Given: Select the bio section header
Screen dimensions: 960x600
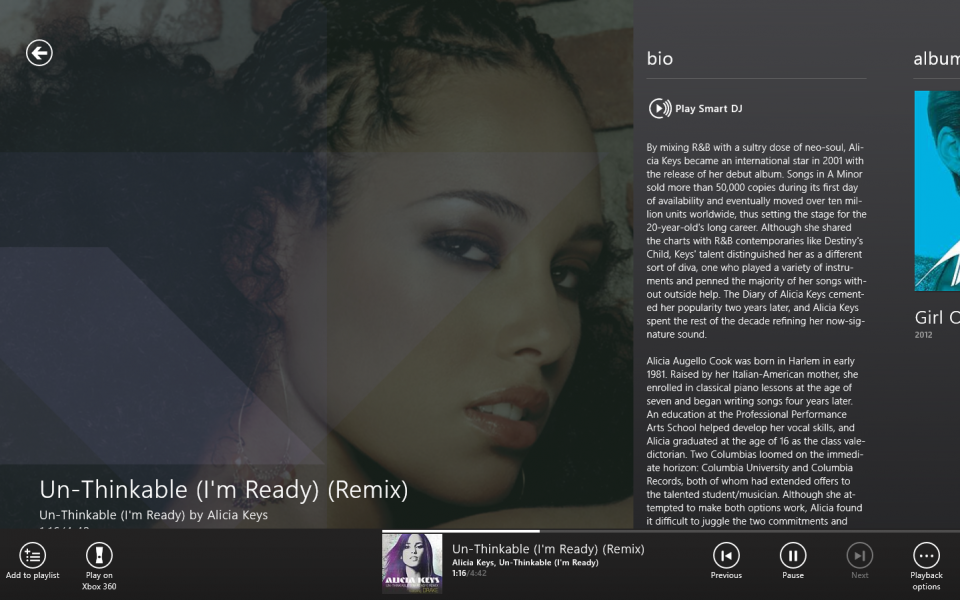Looking at the screenshot, I should 659,59.
